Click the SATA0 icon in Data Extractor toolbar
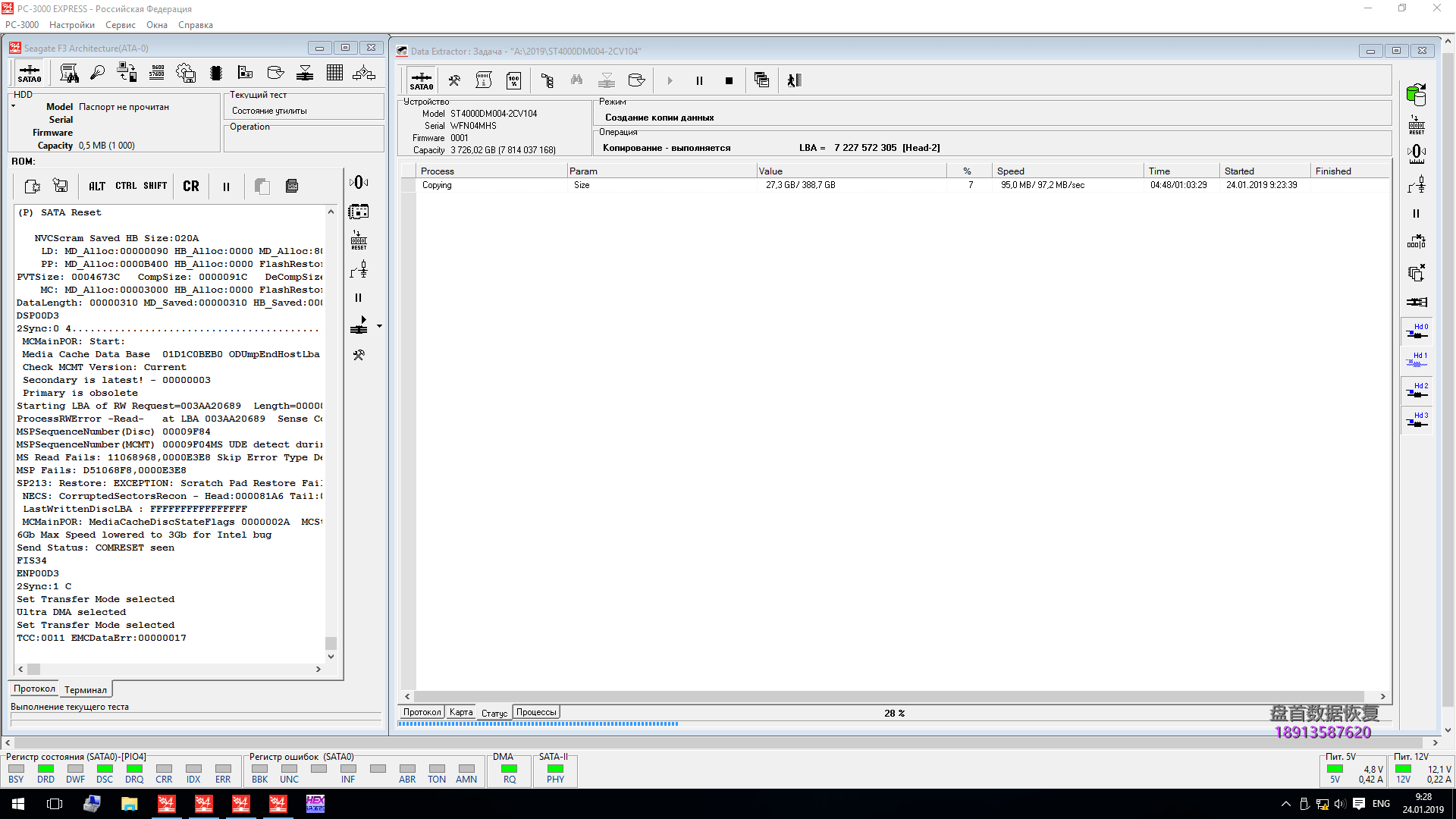The image size is (1456, 819). [x=422, y=80]
